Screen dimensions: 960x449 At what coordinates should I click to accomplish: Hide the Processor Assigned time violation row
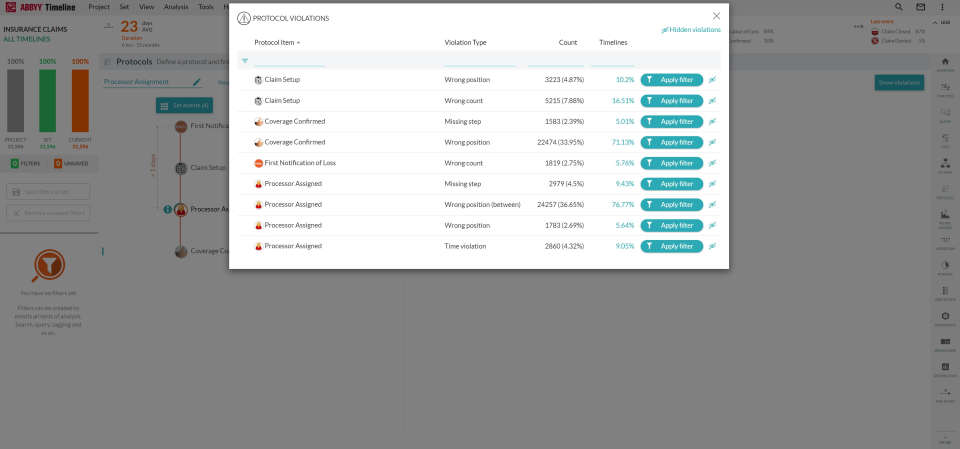[712, 246]
